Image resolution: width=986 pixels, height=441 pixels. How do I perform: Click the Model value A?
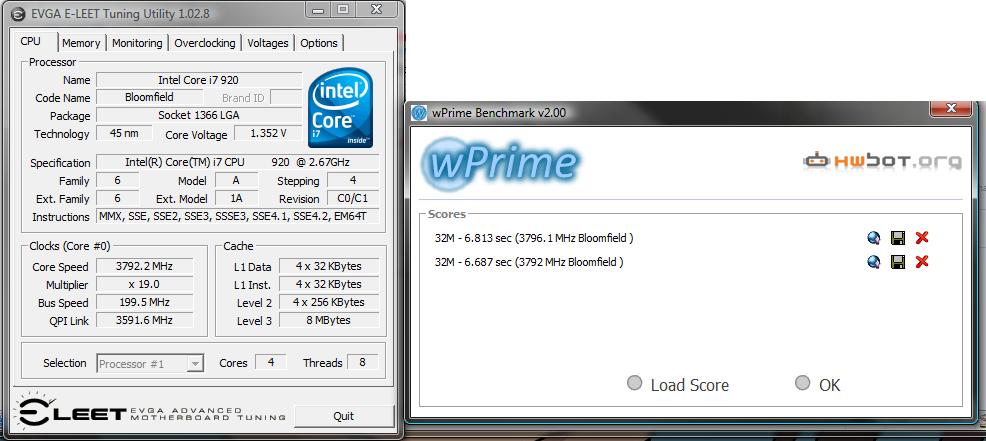click(x=236, y=181)
